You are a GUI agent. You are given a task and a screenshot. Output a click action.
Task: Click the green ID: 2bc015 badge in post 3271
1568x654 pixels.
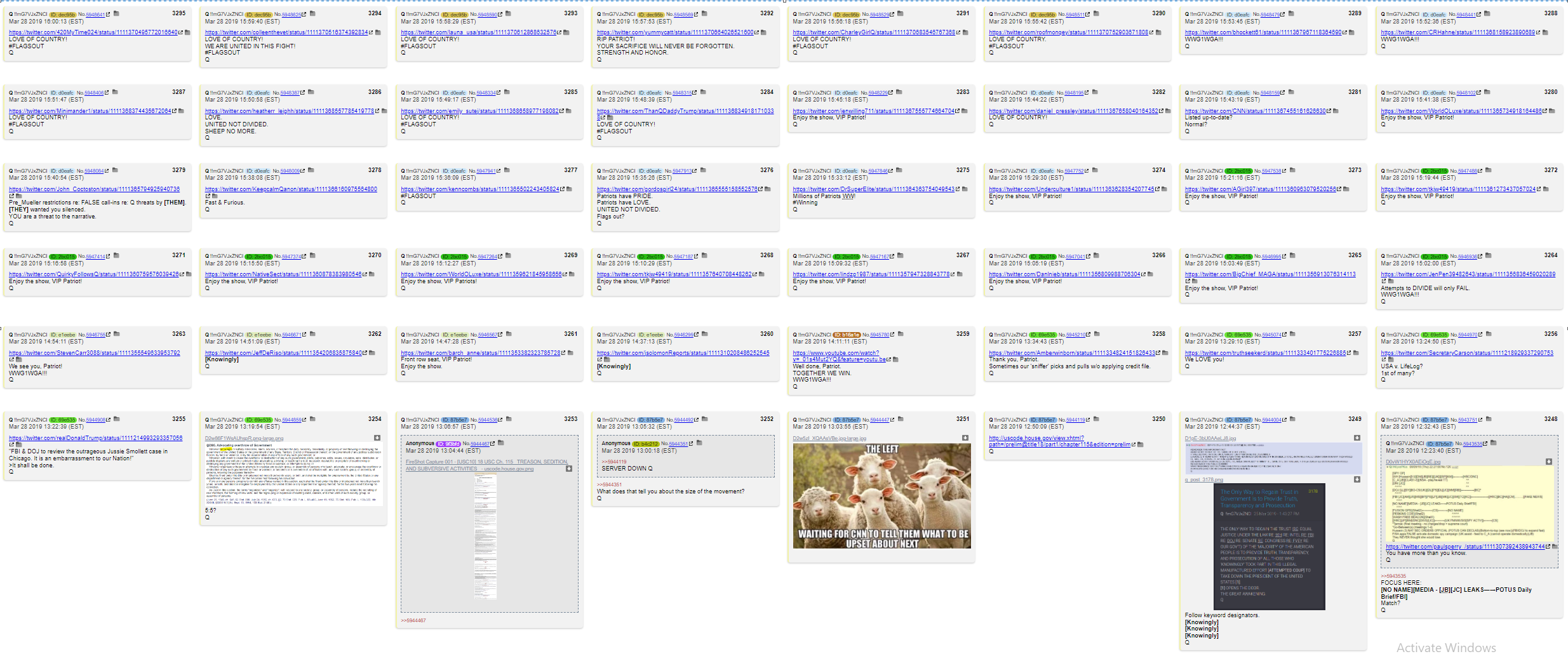(x=62, y=257)
